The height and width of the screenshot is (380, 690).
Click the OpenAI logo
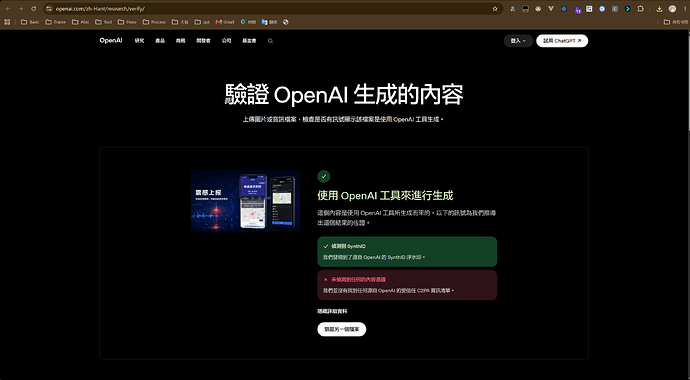coord(111,40)
